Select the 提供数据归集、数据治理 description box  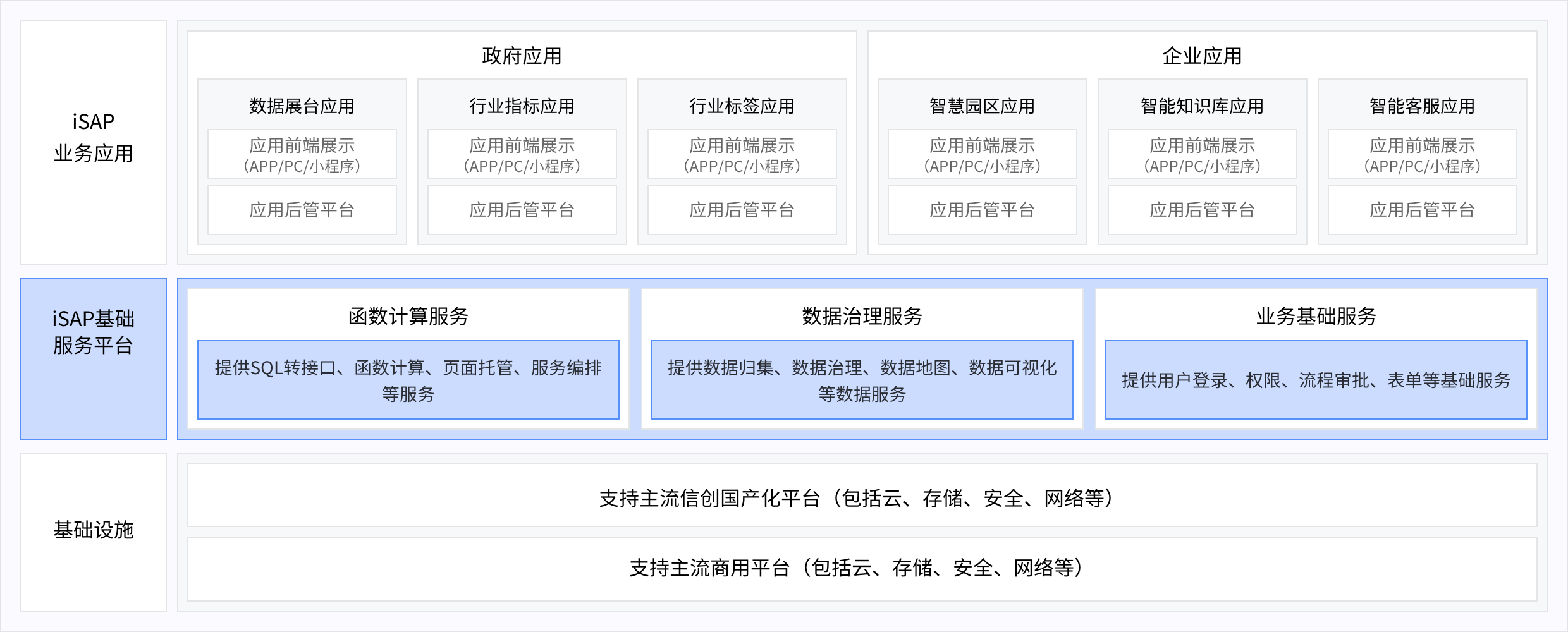(862, 380)
